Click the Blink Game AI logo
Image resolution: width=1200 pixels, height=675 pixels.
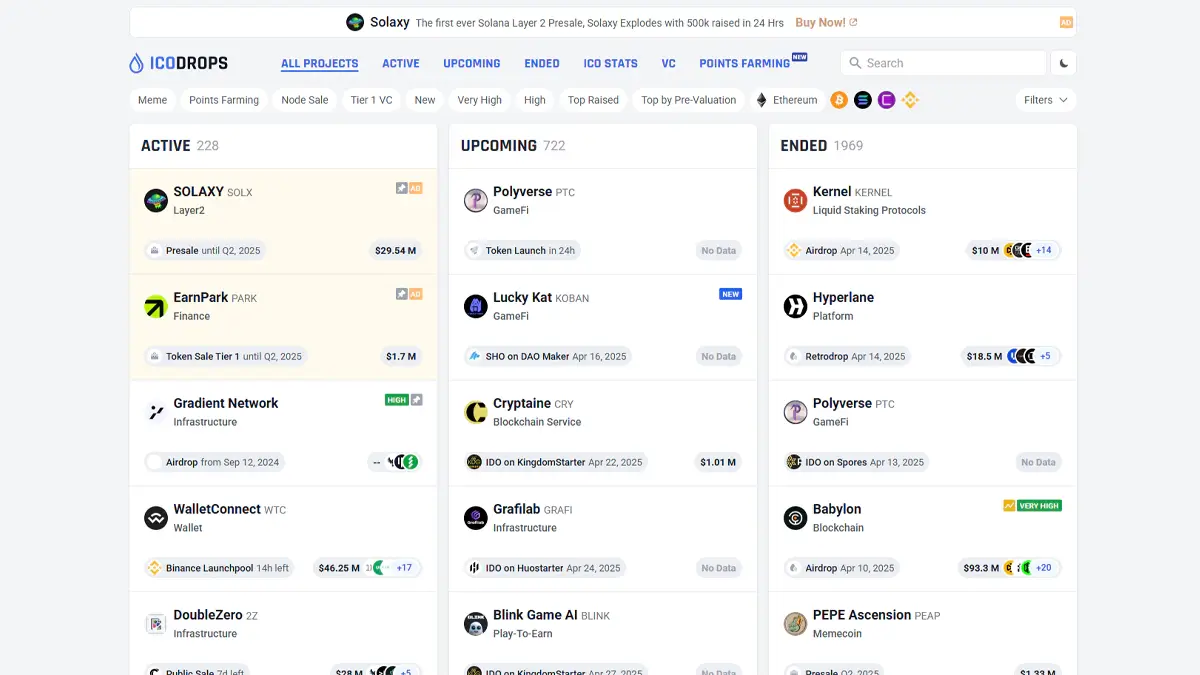476,624
